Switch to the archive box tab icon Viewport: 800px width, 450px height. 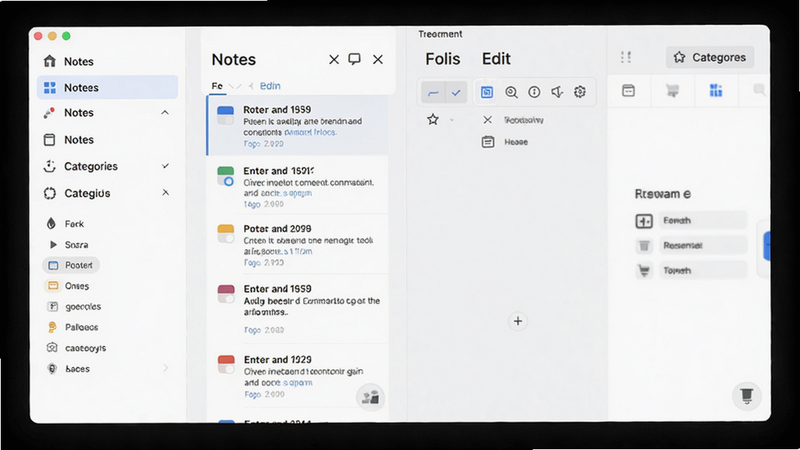(629, 91)
